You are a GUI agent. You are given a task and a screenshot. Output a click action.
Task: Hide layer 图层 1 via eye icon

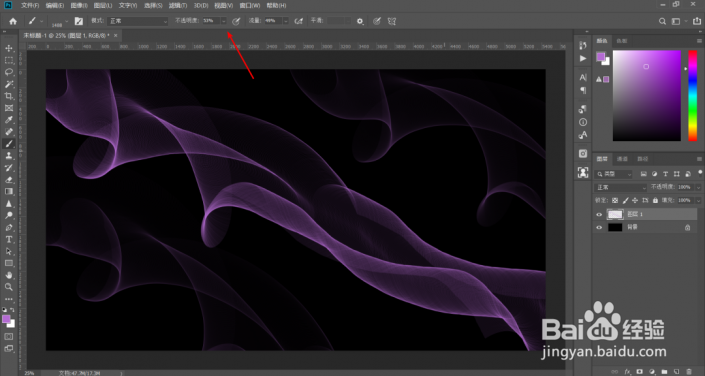coord(599,215)
